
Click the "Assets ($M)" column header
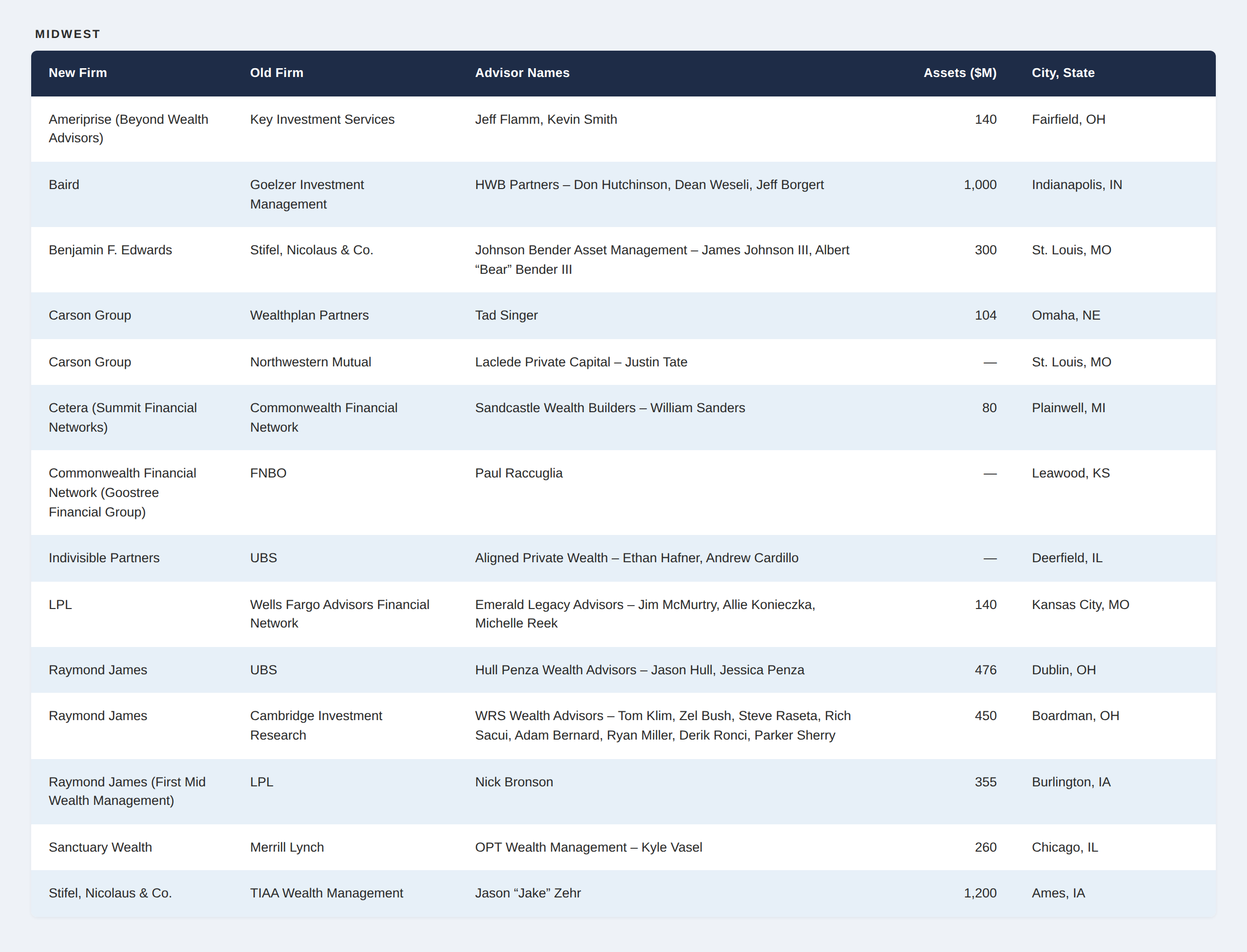point(960,73)
